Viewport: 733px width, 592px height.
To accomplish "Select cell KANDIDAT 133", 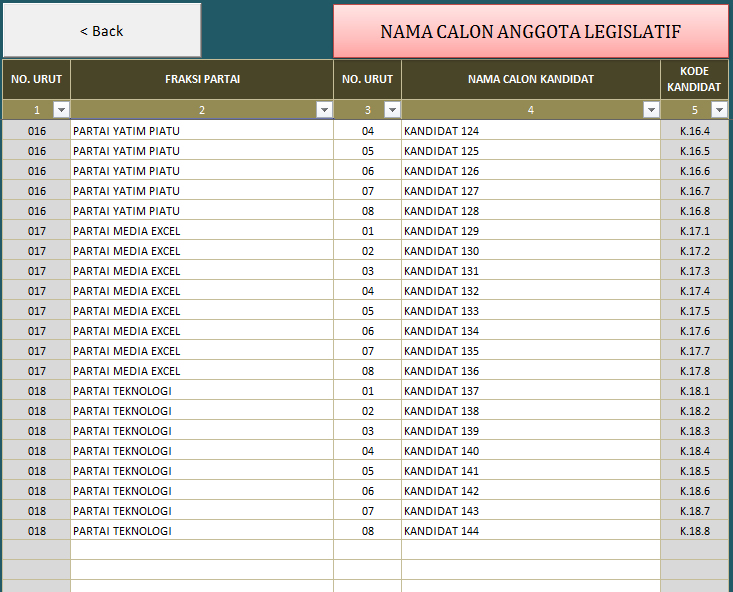I will click(x=531, y=310).
